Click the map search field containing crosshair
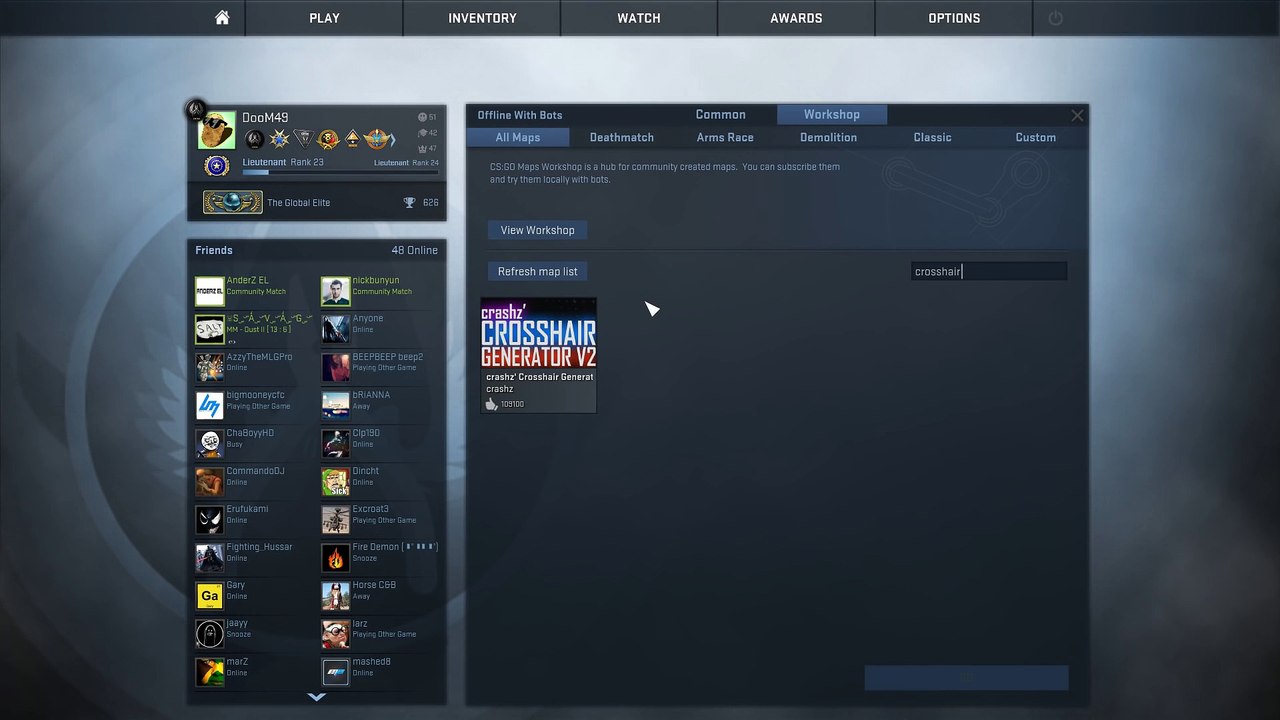 [989, 271]
